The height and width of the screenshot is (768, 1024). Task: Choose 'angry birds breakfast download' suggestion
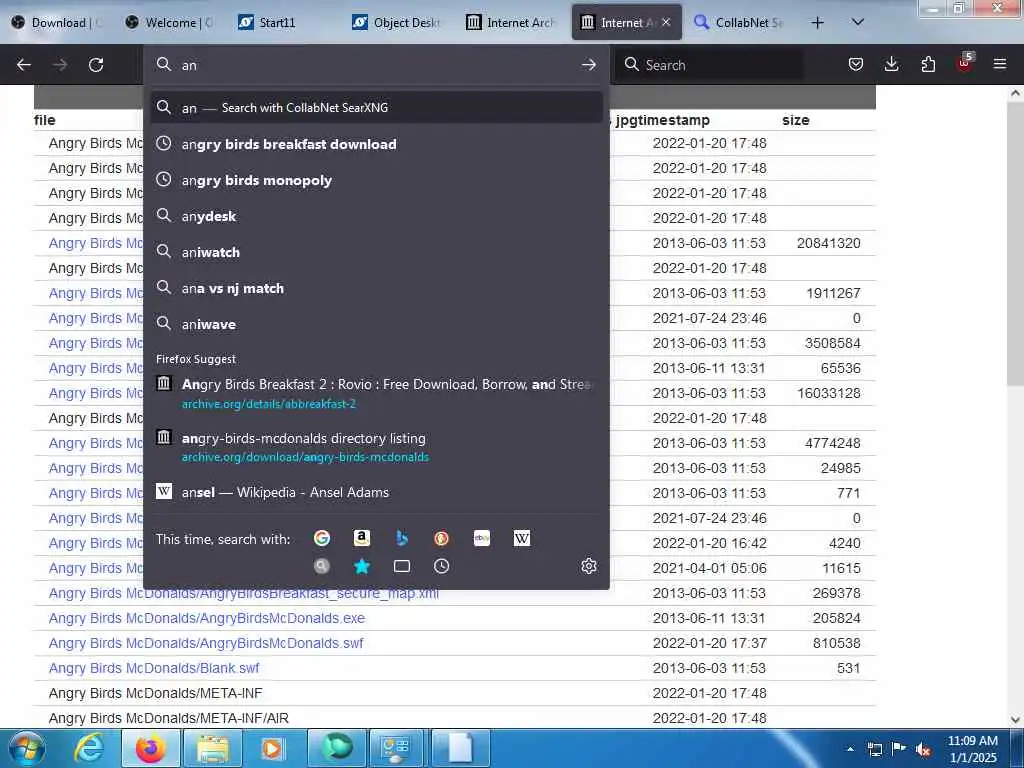(376, 144)
